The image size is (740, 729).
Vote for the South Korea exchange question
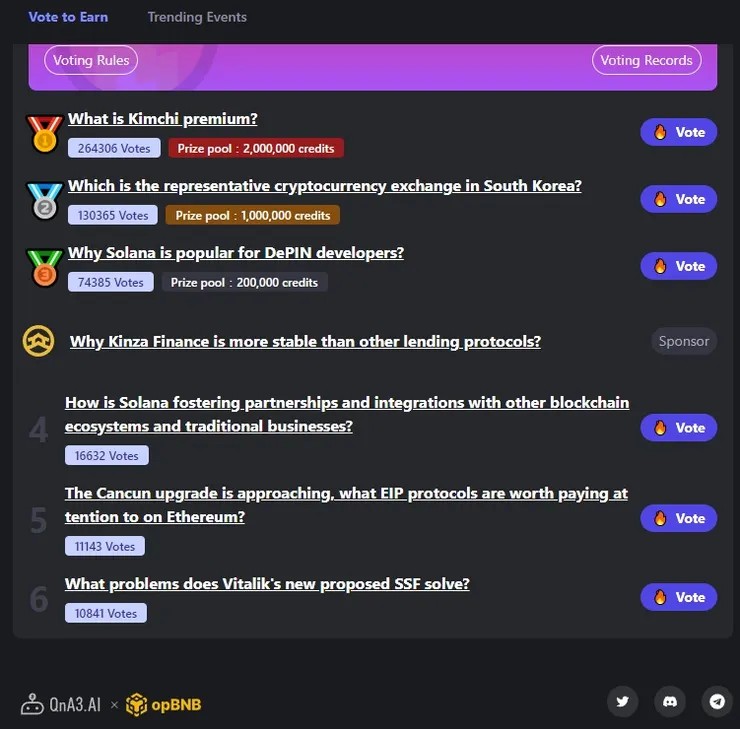[x=679, y=199]
